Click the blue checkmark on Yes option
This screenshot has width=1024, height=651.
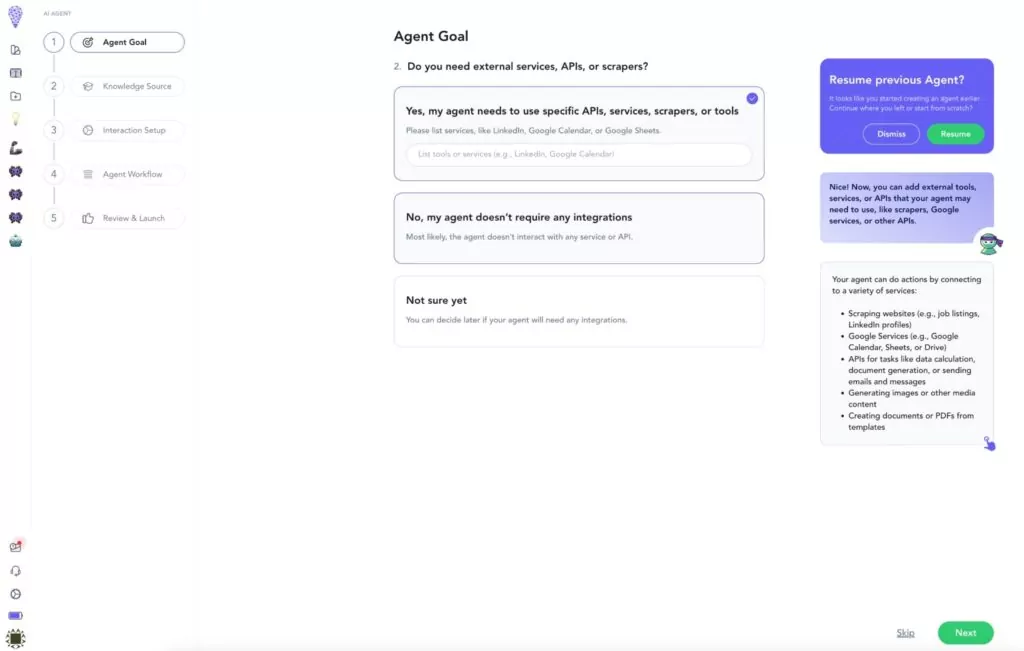click(x=752, y=99)
